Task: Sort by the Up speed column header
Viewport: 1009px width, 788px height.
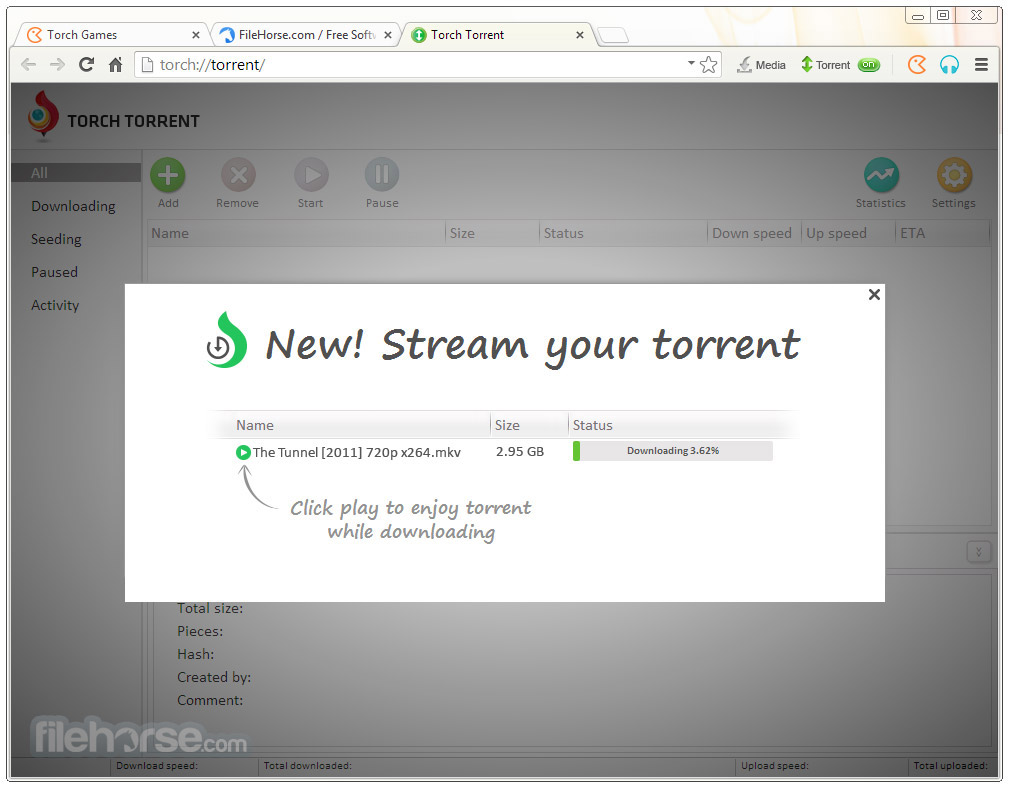Action: 848,234
